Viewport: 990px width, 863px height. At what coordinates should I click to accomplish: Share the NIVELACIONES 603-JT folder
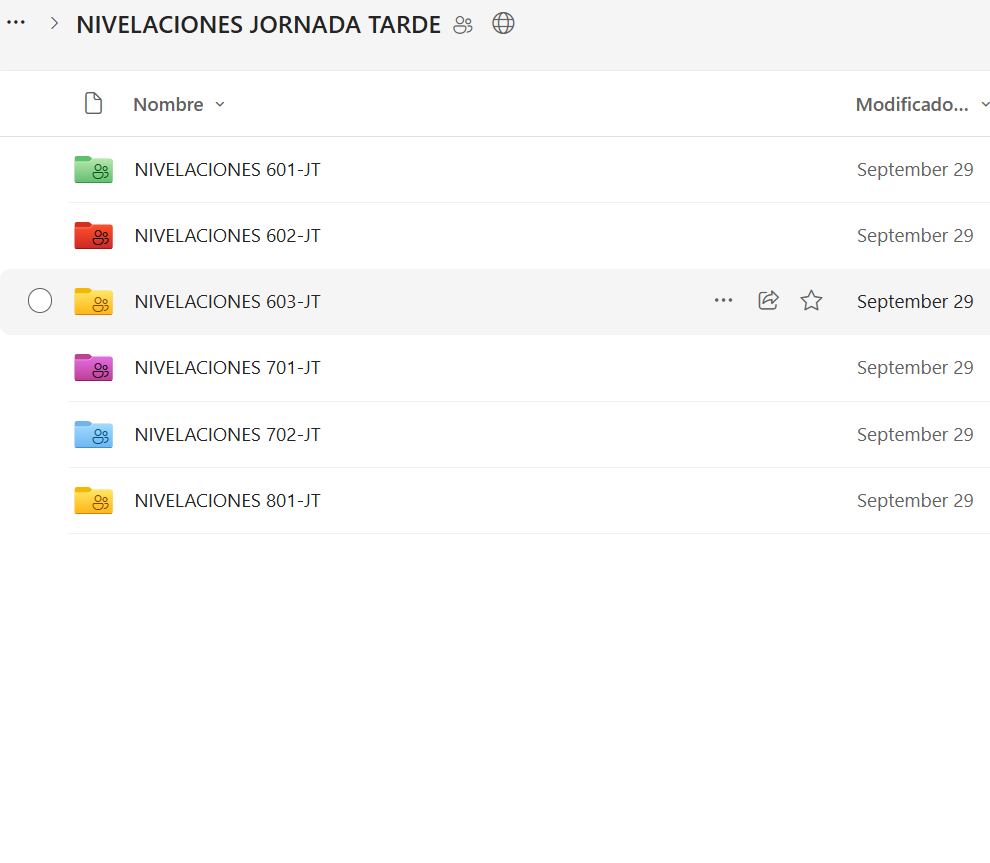768,301
